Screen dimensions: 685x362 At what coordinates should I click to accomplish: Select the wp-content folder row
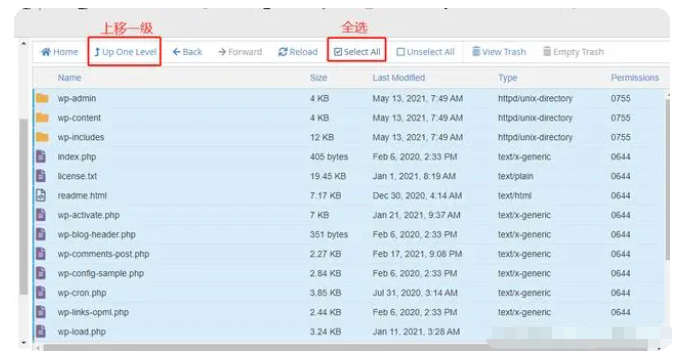tap(350, 118)
